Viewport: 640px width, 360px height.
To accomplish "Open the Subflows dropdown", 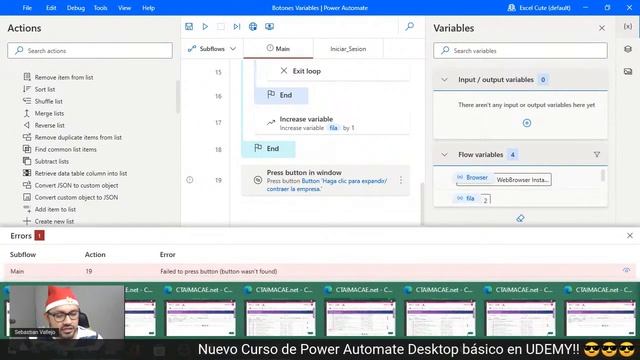I will coord(212,49).
